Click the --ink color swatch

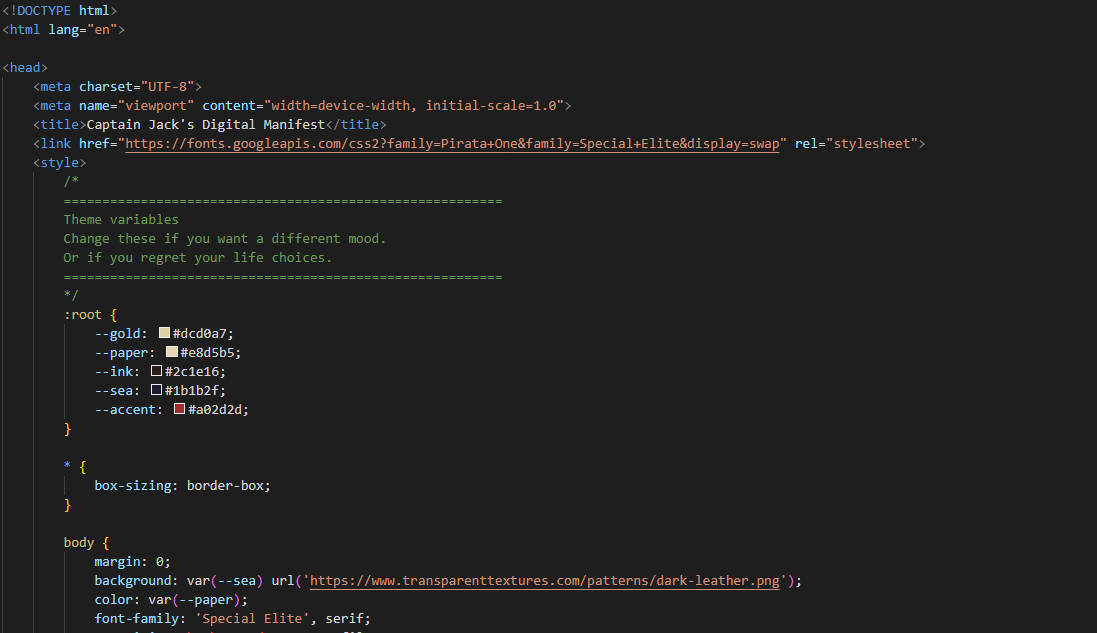coord(156,371)
